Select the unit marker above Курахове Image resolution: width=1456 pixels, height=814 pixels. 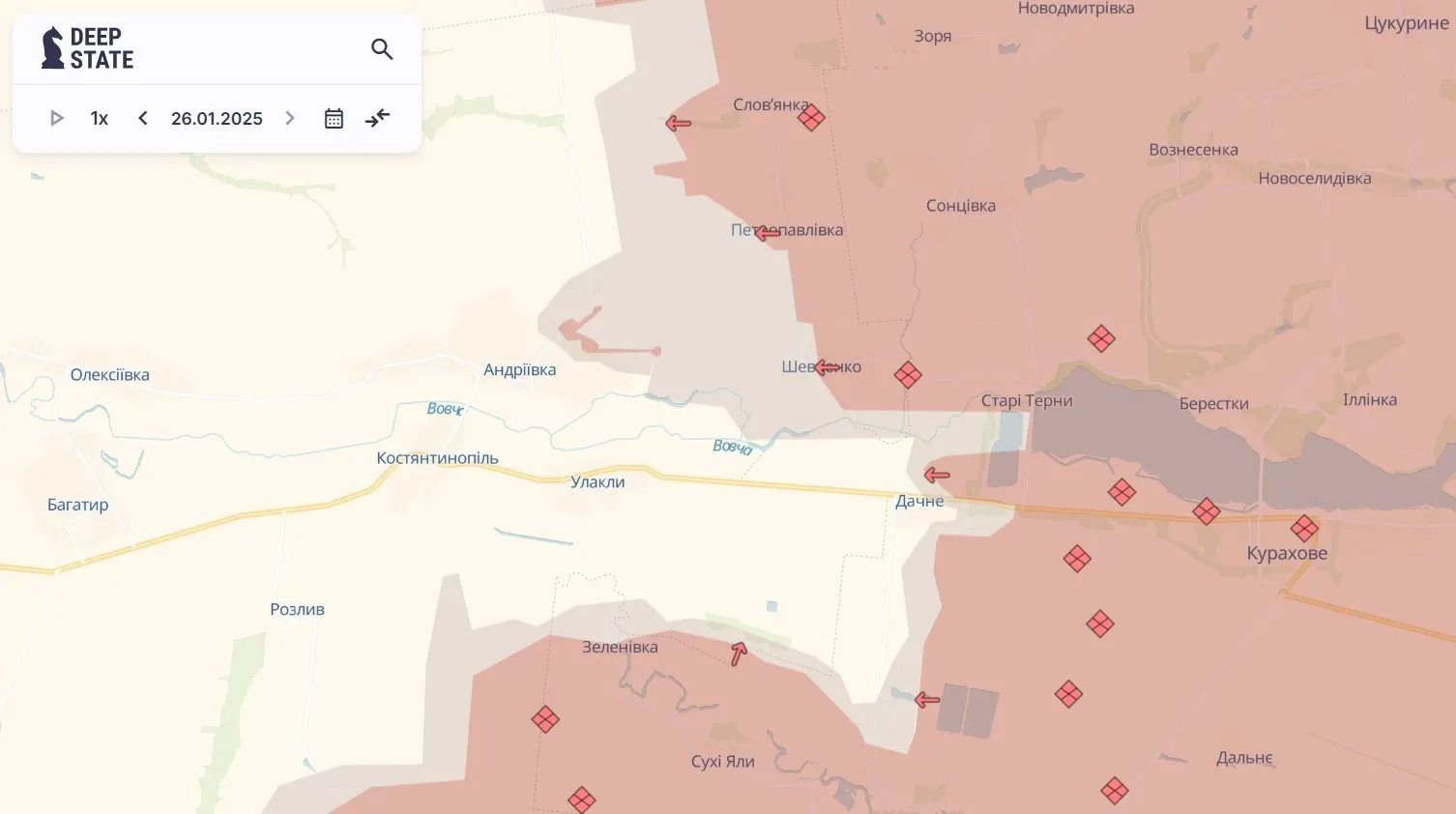pos(1304,528)
